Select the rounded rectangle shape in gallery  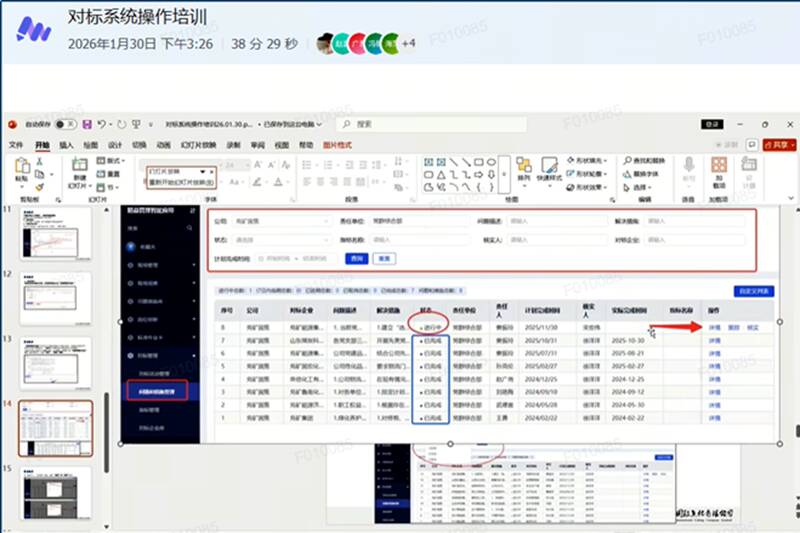click(x=429, y=173)
